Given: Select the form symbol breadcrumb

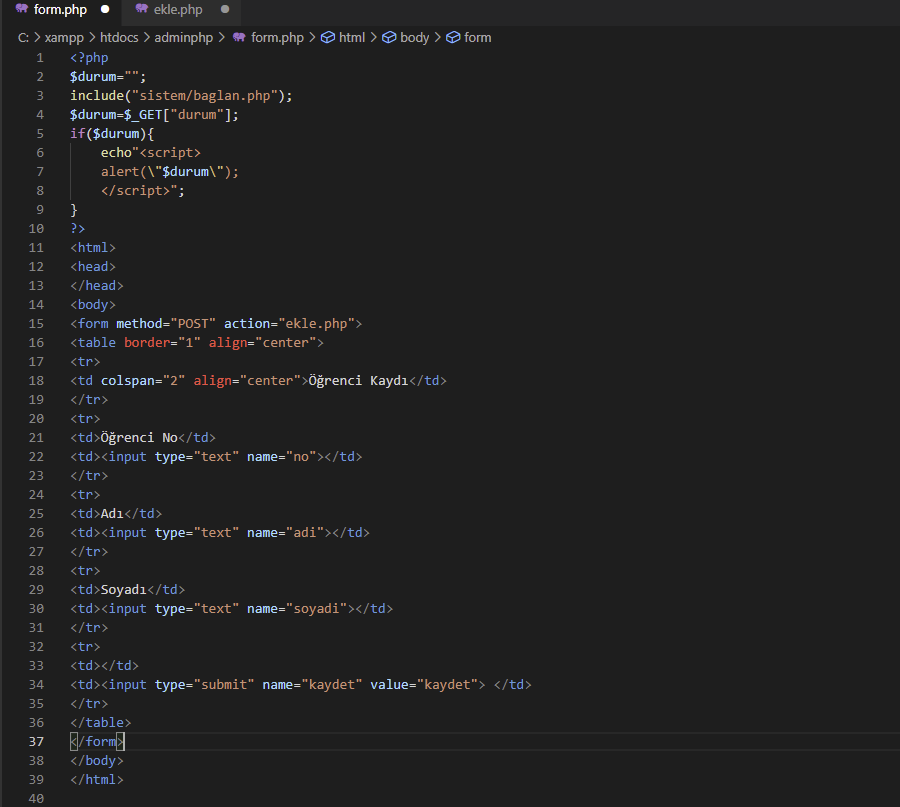Looking at the screenshot, I should [478, 38].
